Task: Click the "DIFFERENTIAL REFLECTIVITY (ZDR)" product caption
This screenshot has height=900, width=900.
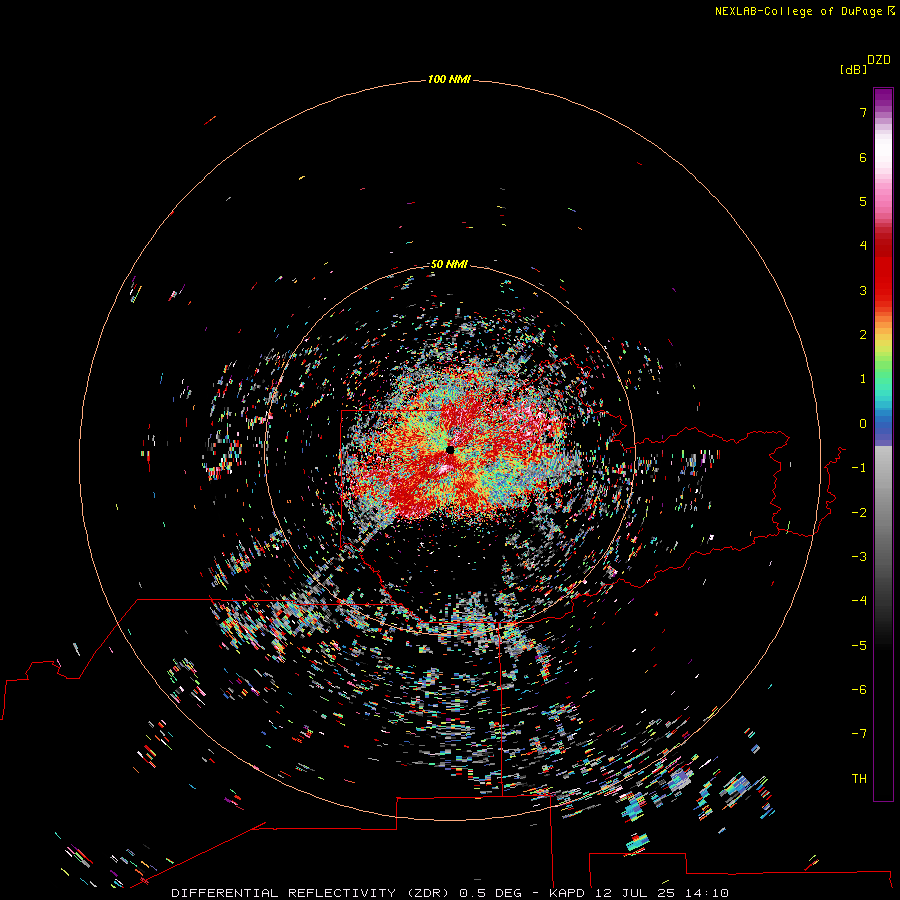Action: click(x=310, y=893)
